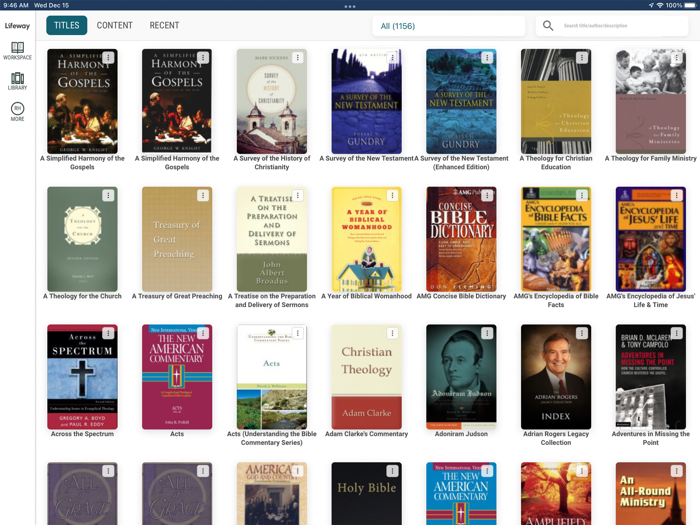Open options menu for A Theology for the Church
The height and width of the screenshot is (525, 700).
pyautogui.click(x=108, y=195)
